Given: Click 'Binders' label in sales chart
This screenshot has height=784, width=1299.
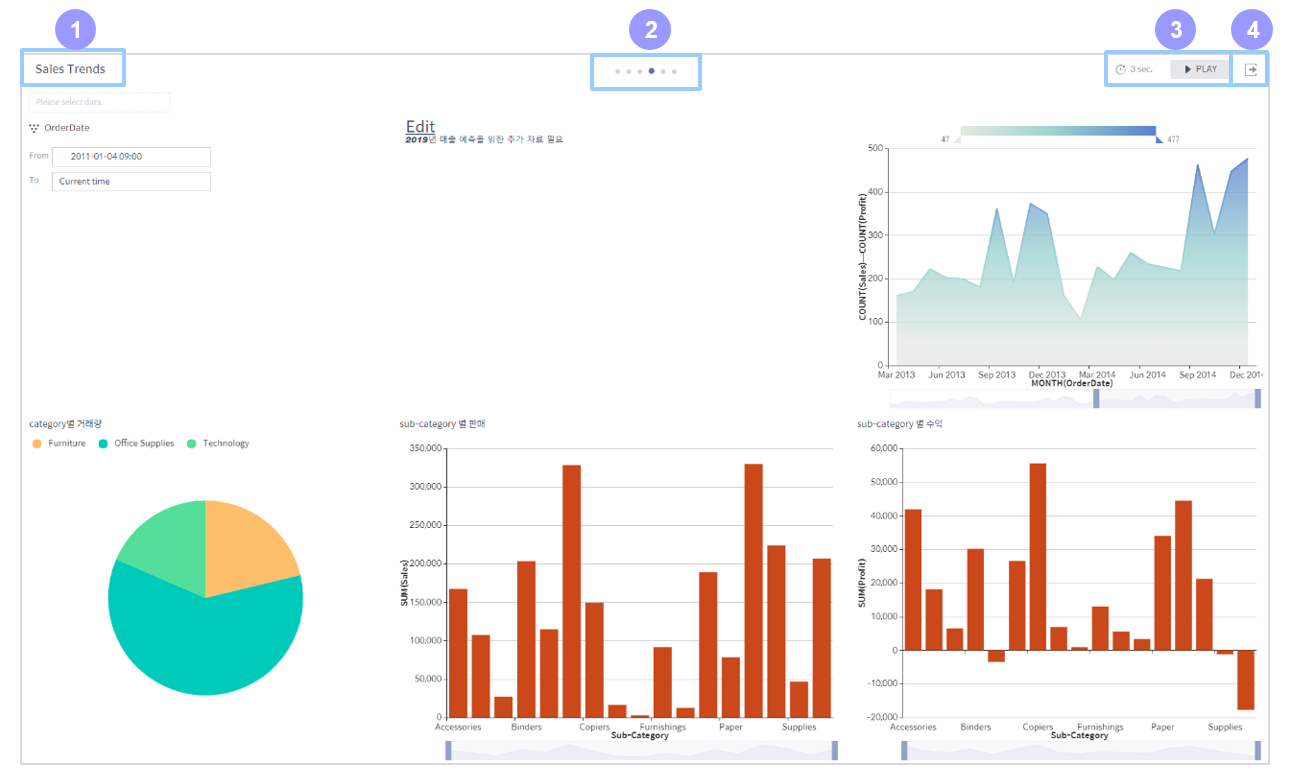Looking at the screenshot, I should [x=526, y=727].
